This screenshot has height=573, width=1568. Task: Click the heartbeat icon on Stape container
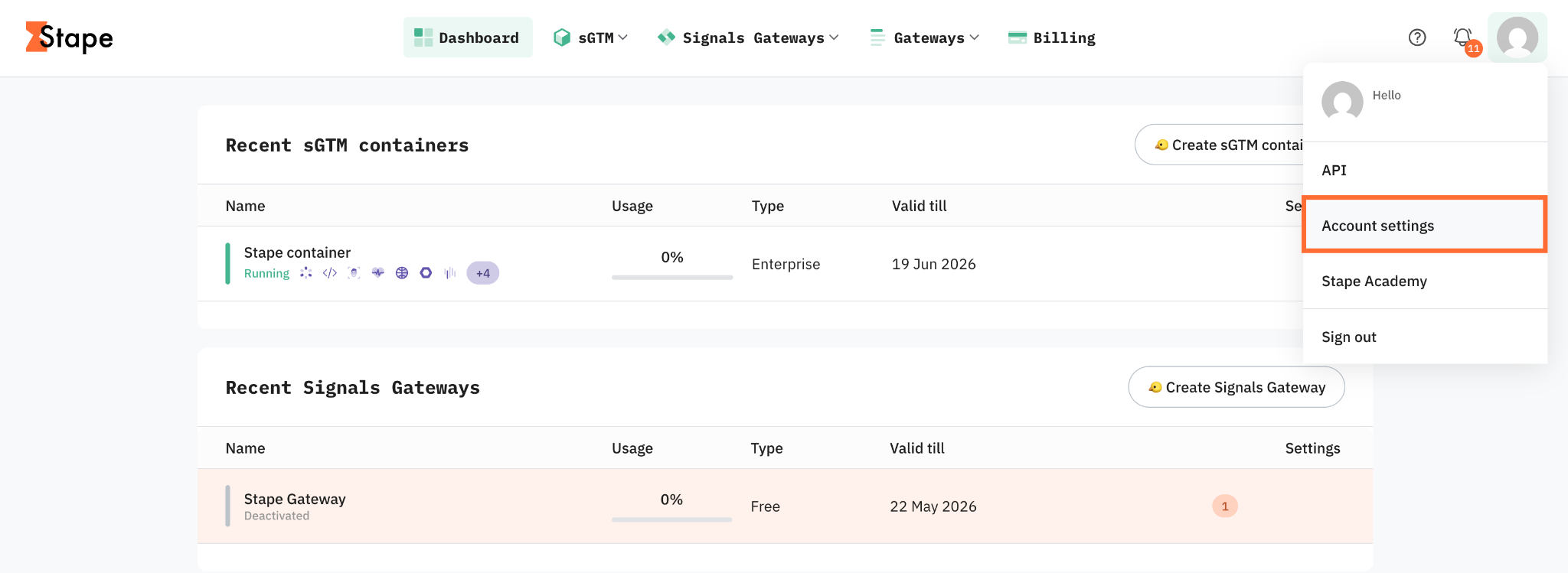[378, 273]
